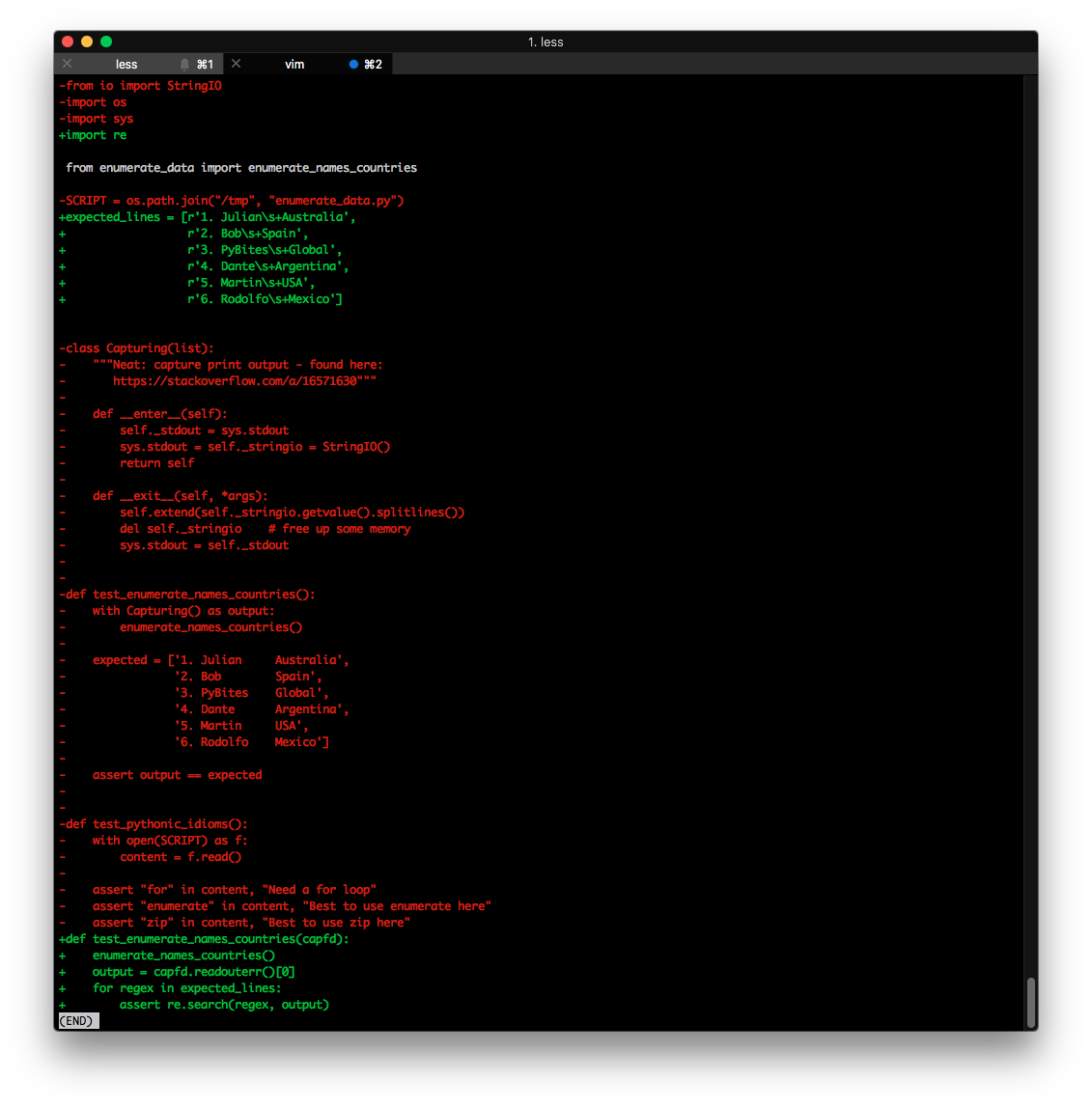Select the less tab

[x=126, y=64]
